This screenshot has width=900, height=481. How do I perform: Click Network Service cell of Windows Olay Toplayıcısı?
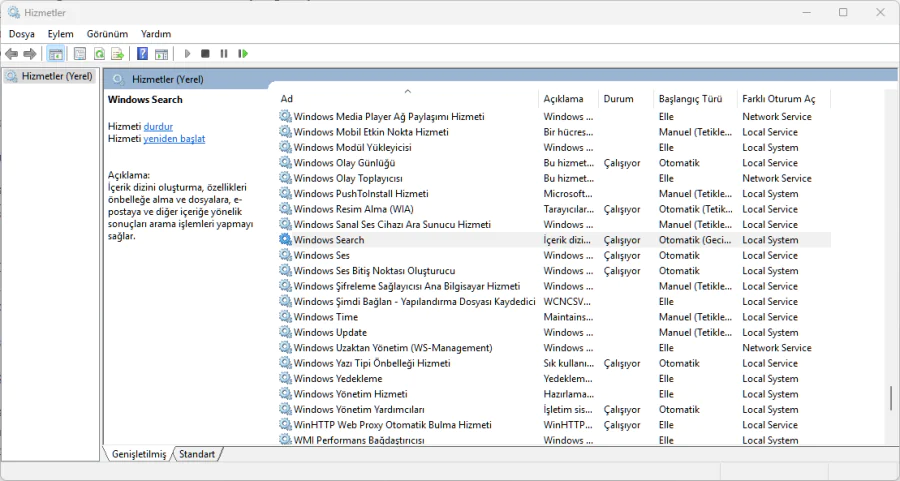(x=777, y=179)
